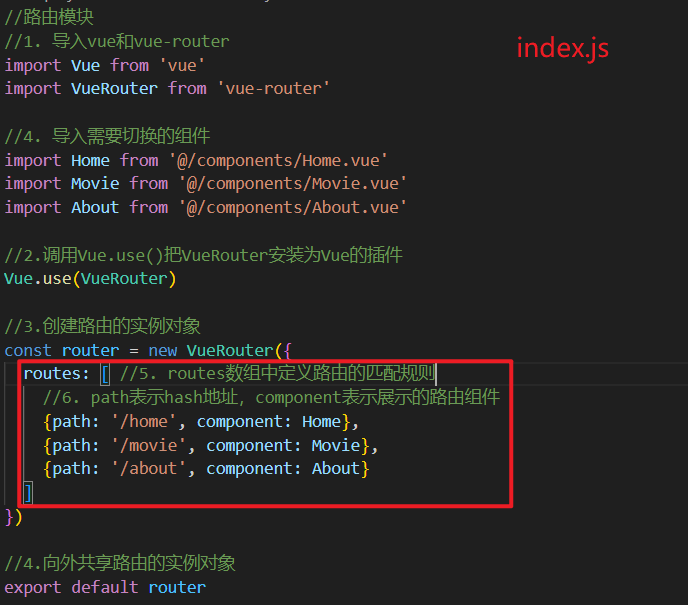Click the 'export default router' line
Image resolution: width=688 pixels, height=605 pixels.
click(x=105, y=587)
